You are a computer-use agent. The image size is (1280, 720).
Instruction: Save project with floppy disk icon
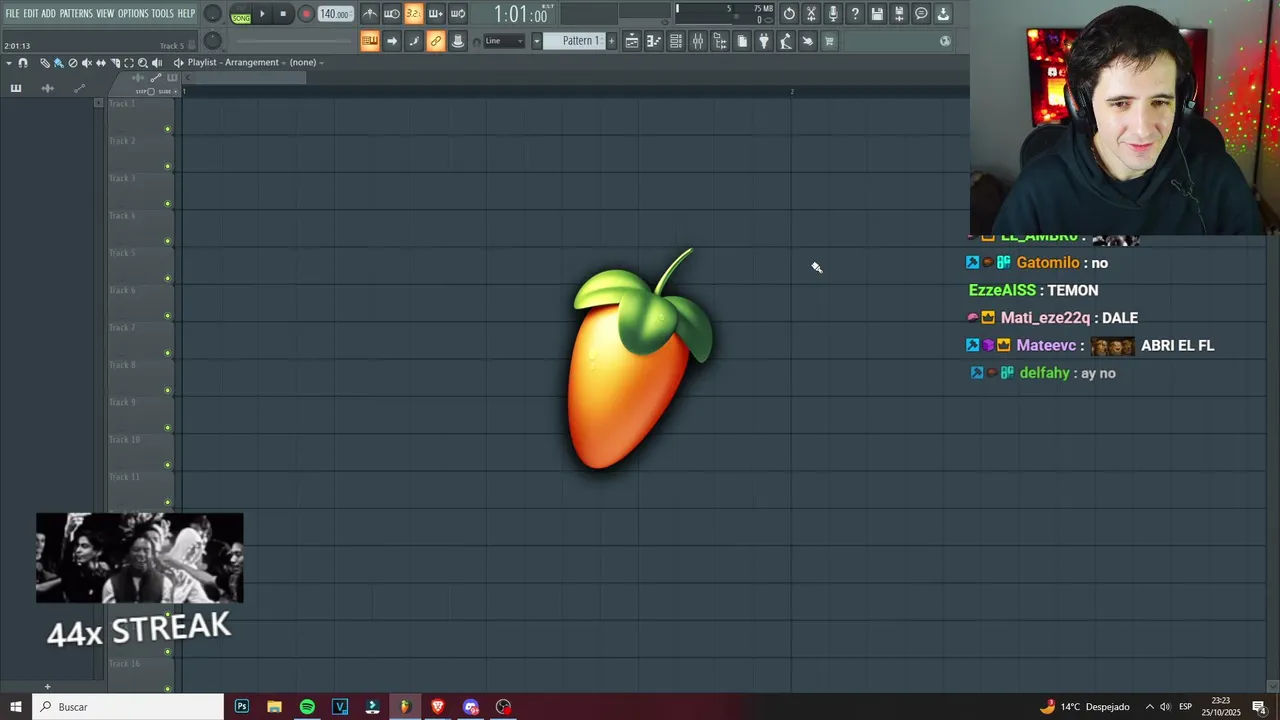point(877,14)
